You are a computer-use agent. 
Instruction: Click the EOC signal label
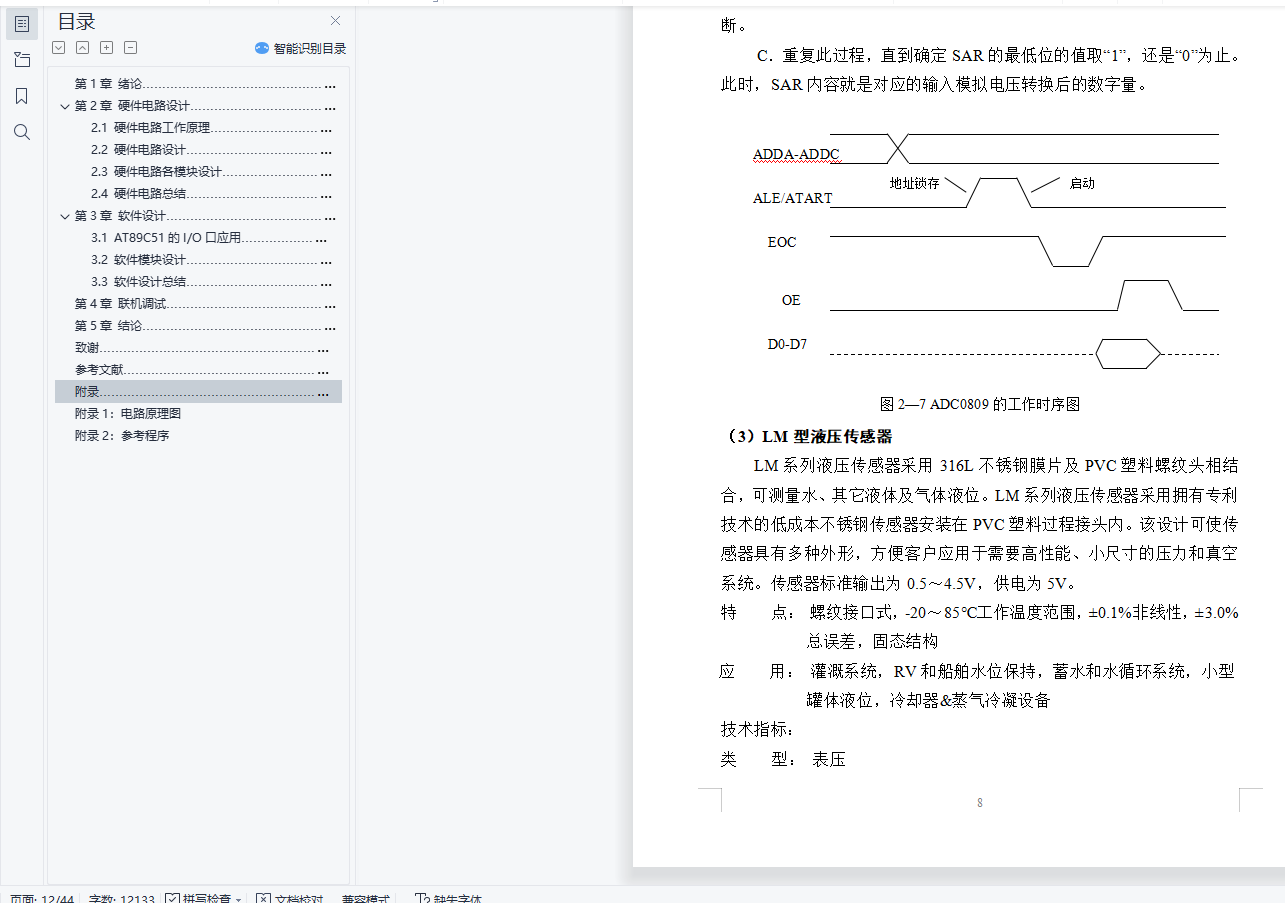tap(782, 242)
